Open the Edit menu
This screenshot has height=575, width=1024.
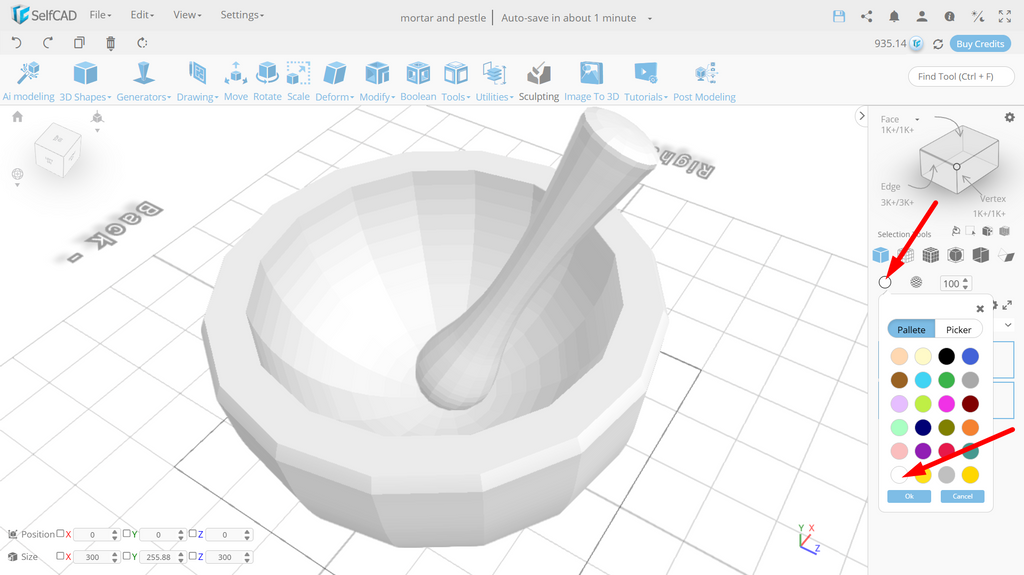pos(142,15)
